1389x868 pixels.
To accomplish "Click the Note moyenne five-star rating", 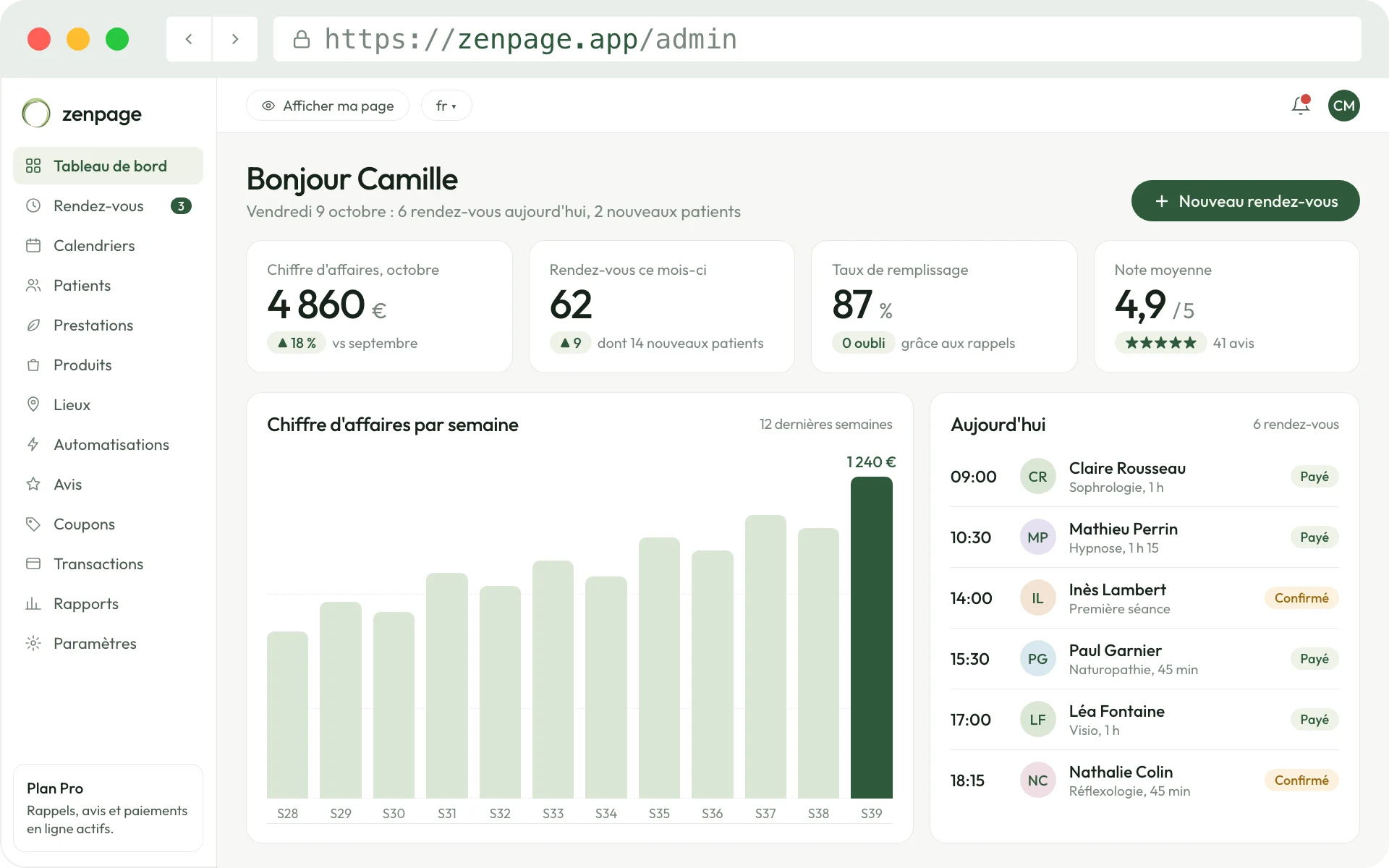I will tap(1160, 343).
